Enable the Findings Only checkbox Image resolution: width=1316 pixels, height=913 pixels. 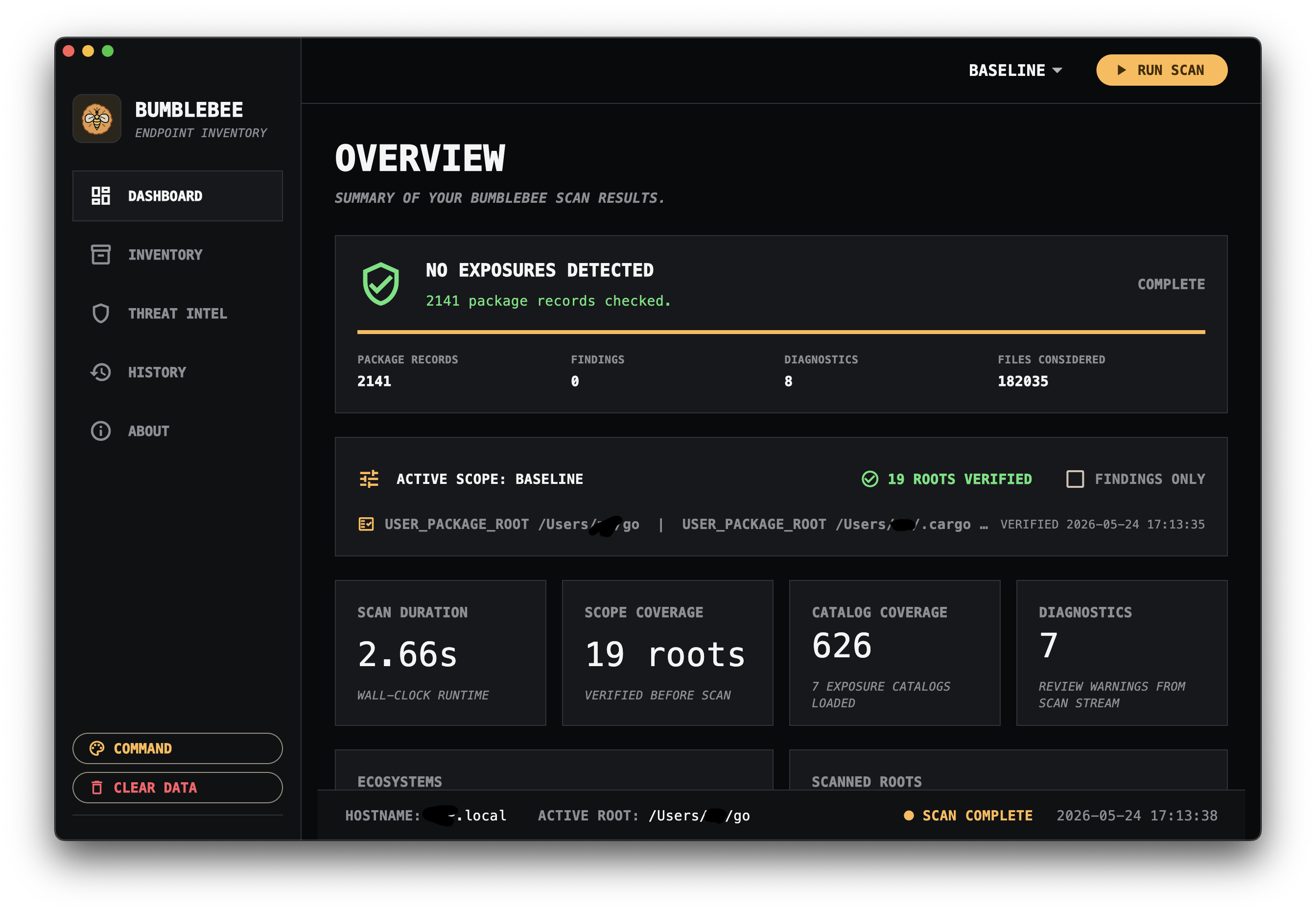pos(1075,479)
